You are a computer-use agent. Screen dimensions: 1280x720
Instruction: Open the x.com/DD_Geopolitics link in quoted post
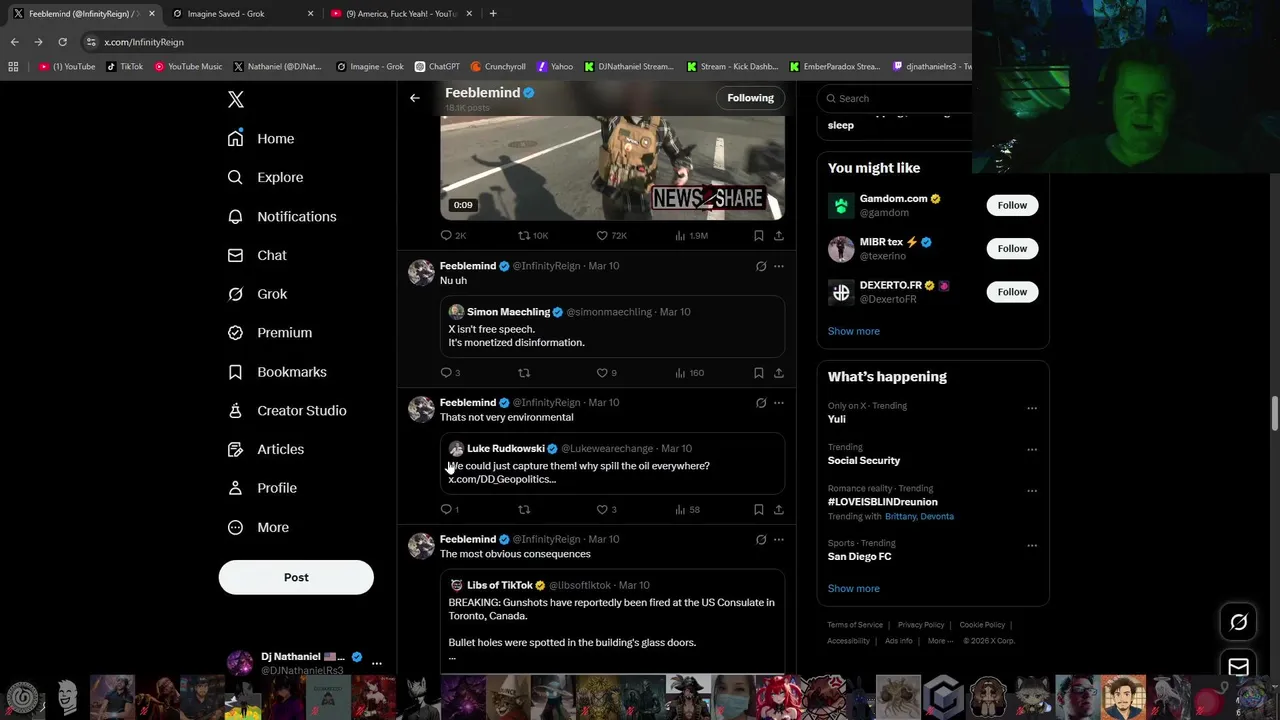pos(502,479)
